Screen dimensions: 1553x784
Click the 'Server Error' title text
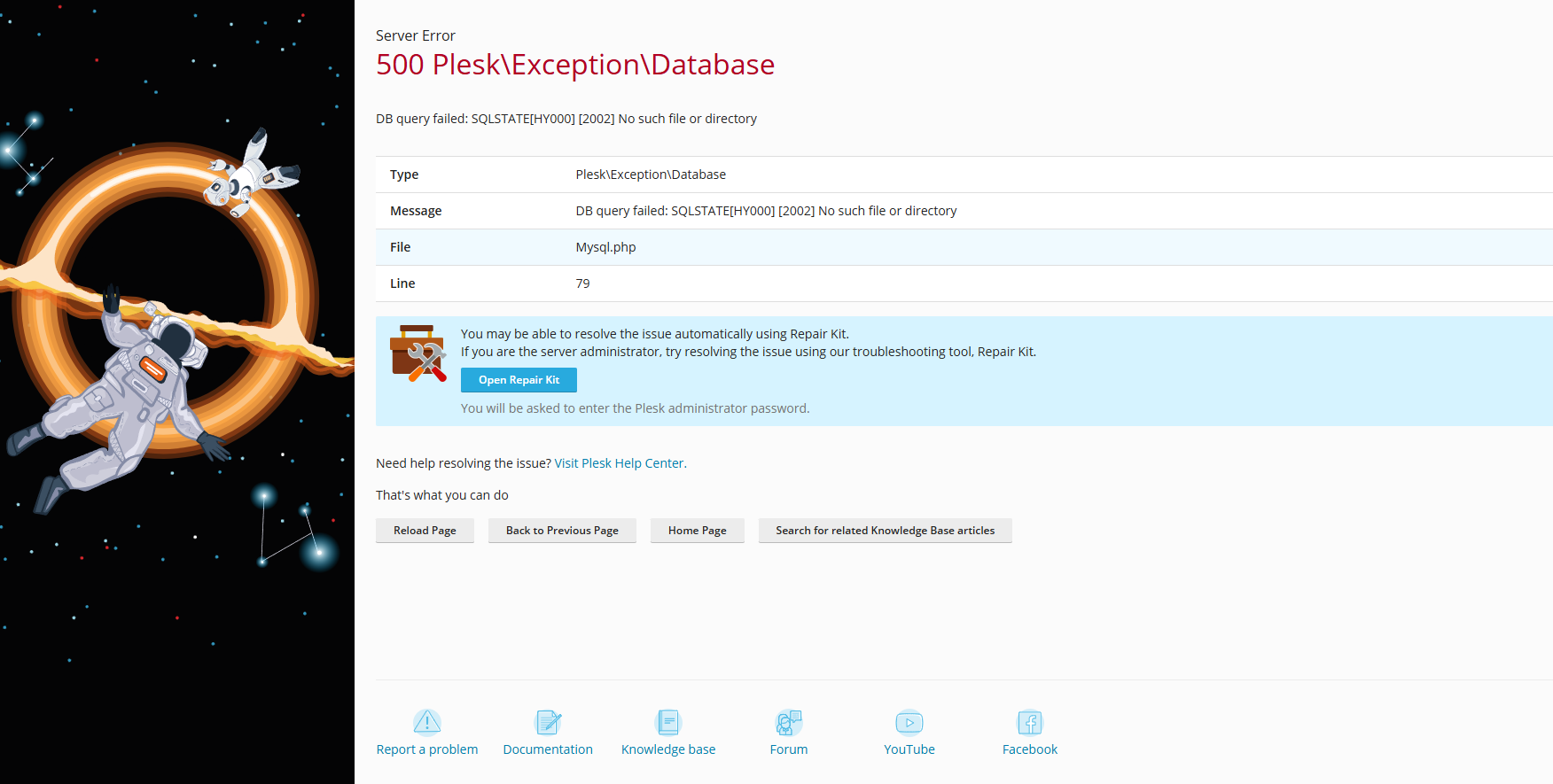coord(416,35)
